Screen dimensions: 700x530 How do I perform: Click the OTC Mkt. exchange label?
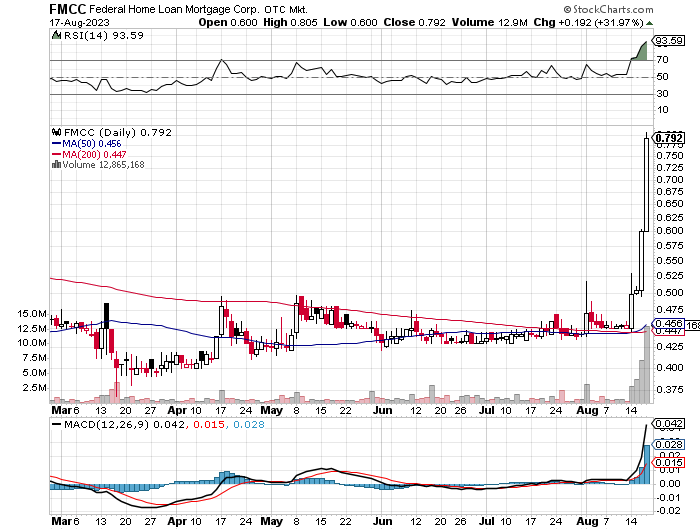pos(286,9)
